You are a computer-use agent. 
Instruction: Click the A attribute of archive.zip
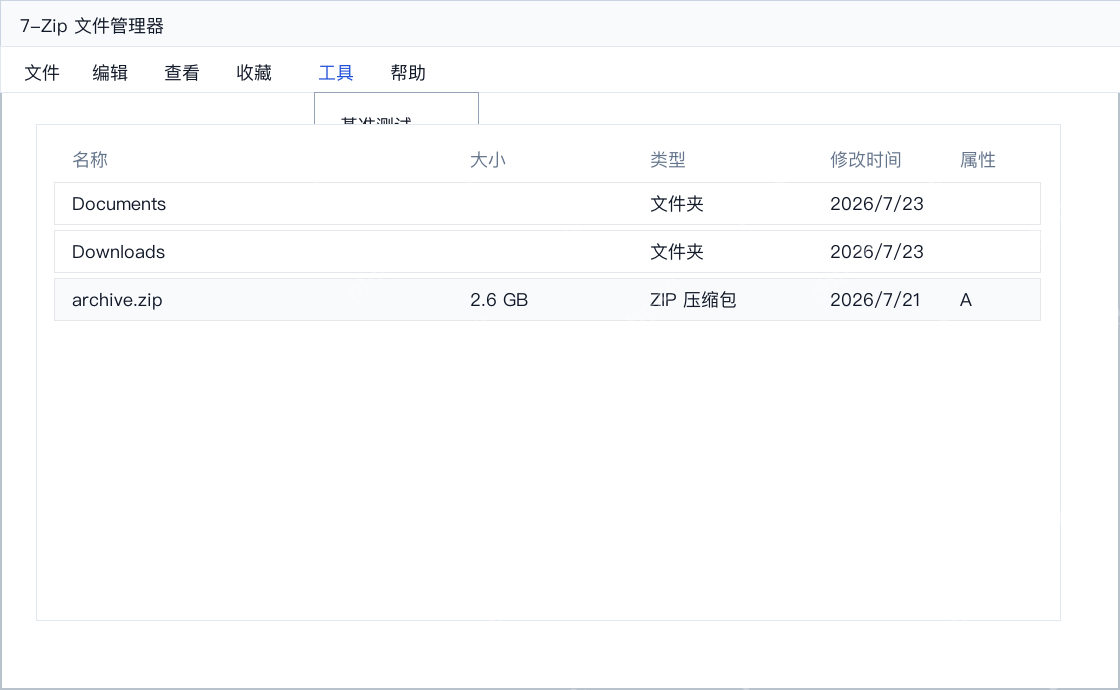point(966,300)
